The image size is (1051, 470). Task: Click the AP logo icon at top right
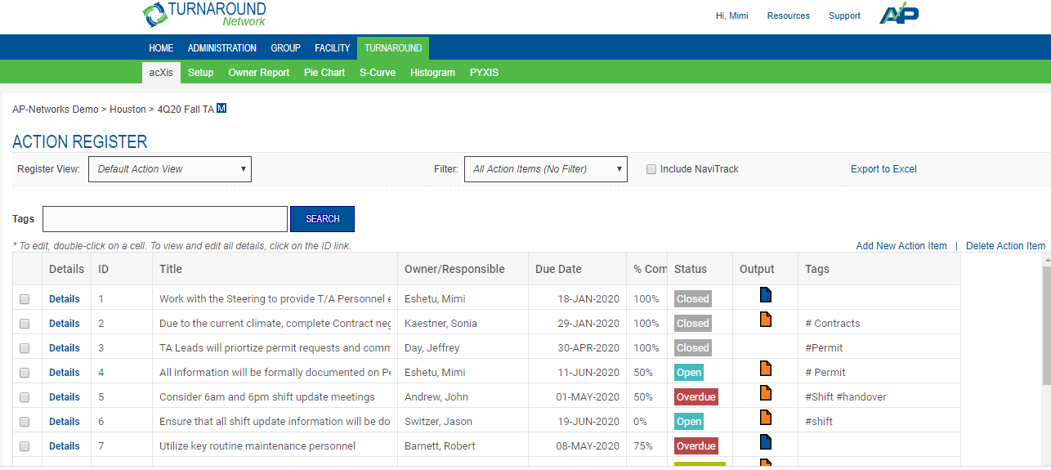[898, 15]
